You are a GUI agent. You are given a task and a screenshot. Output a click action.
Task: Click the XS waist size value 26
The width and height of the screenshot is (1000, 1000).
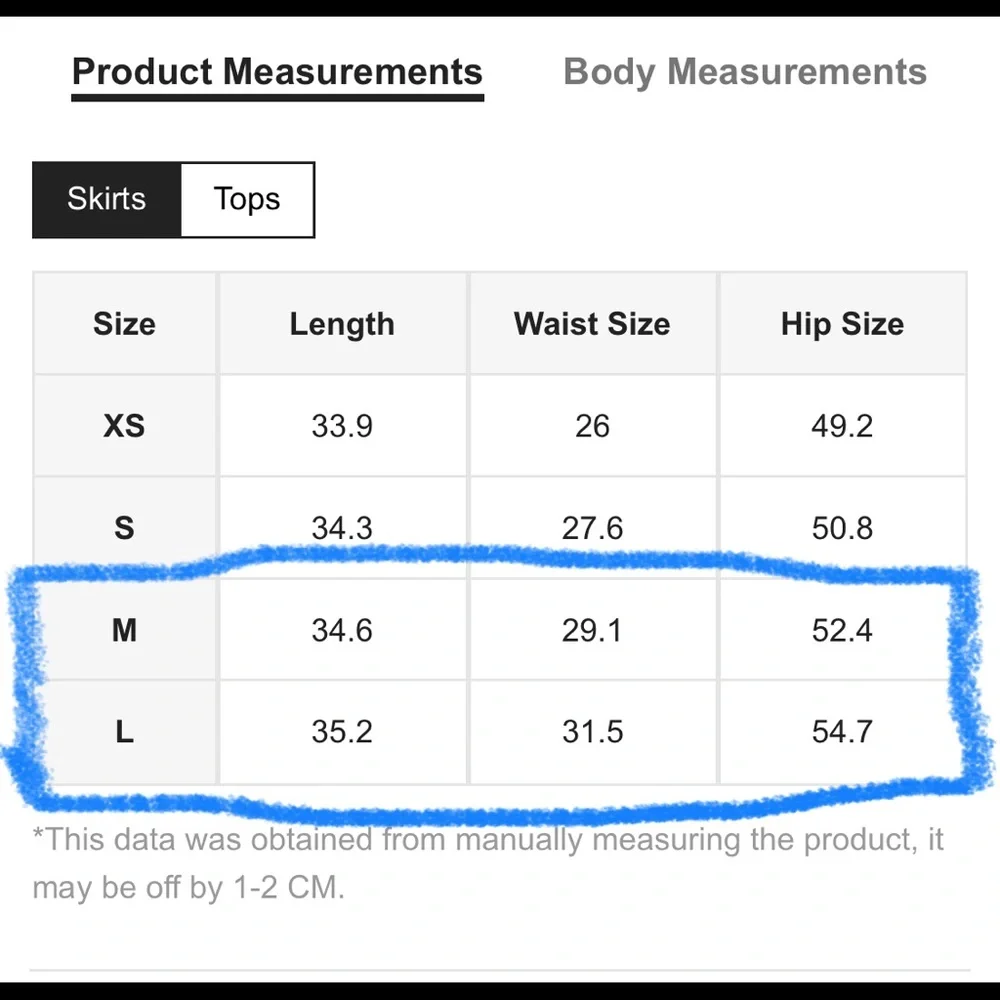coord(592,426)
